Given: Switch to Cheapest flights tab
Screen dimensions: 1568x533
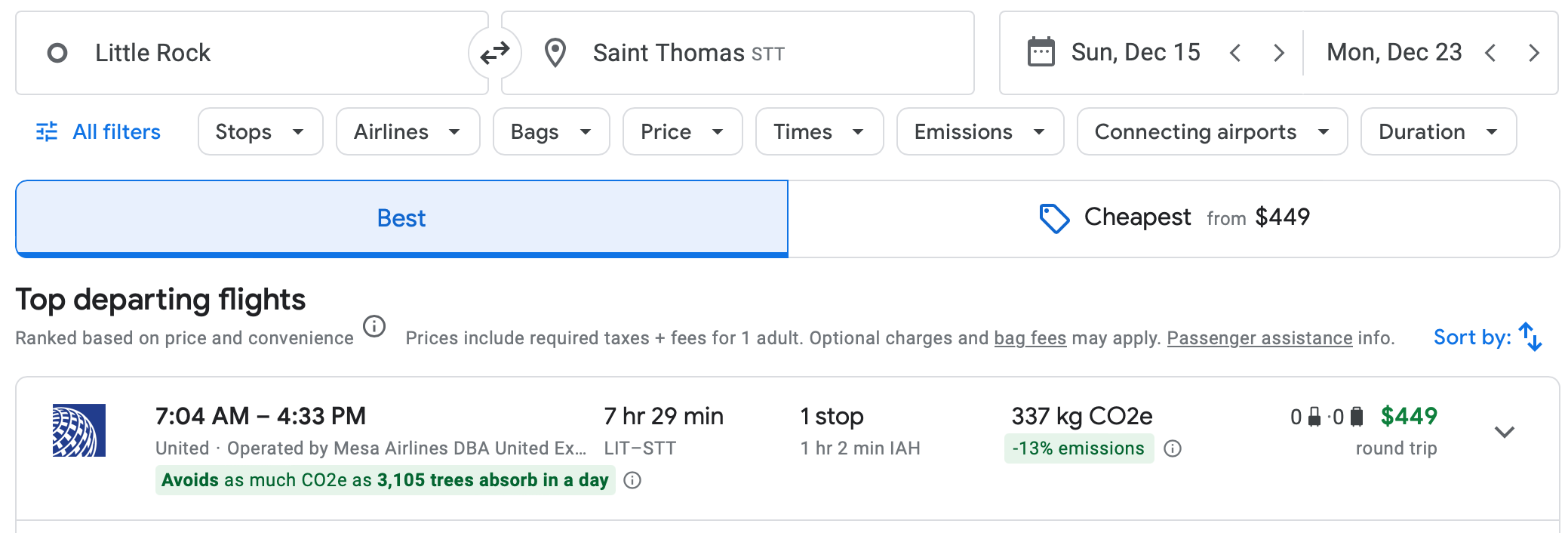Looking at the screenshot, I should (1173, 218).
